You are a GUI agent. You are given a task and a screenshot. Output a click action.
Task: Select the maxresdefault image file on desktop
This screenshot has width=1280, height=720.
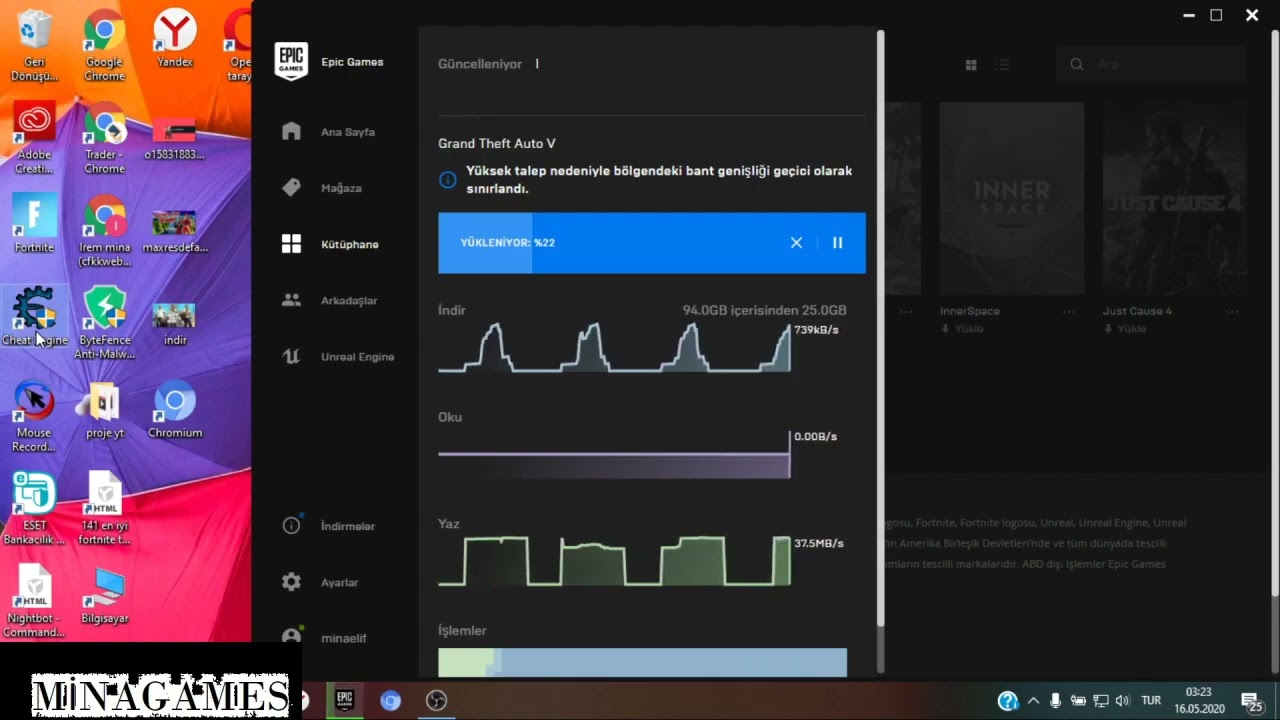click(x=175, y=231)
